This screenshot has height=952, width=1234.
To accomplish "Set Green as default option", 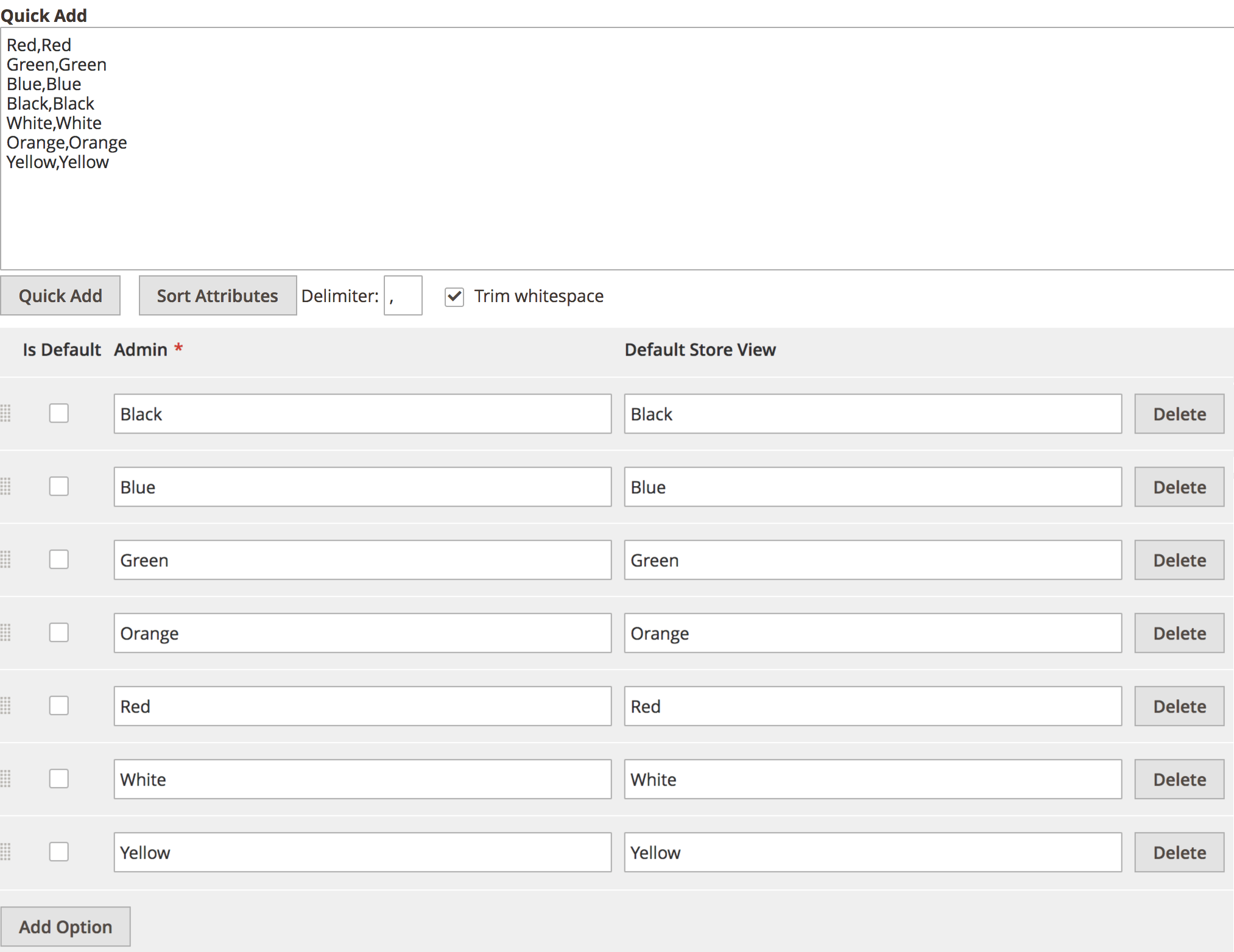I will 59,559.
